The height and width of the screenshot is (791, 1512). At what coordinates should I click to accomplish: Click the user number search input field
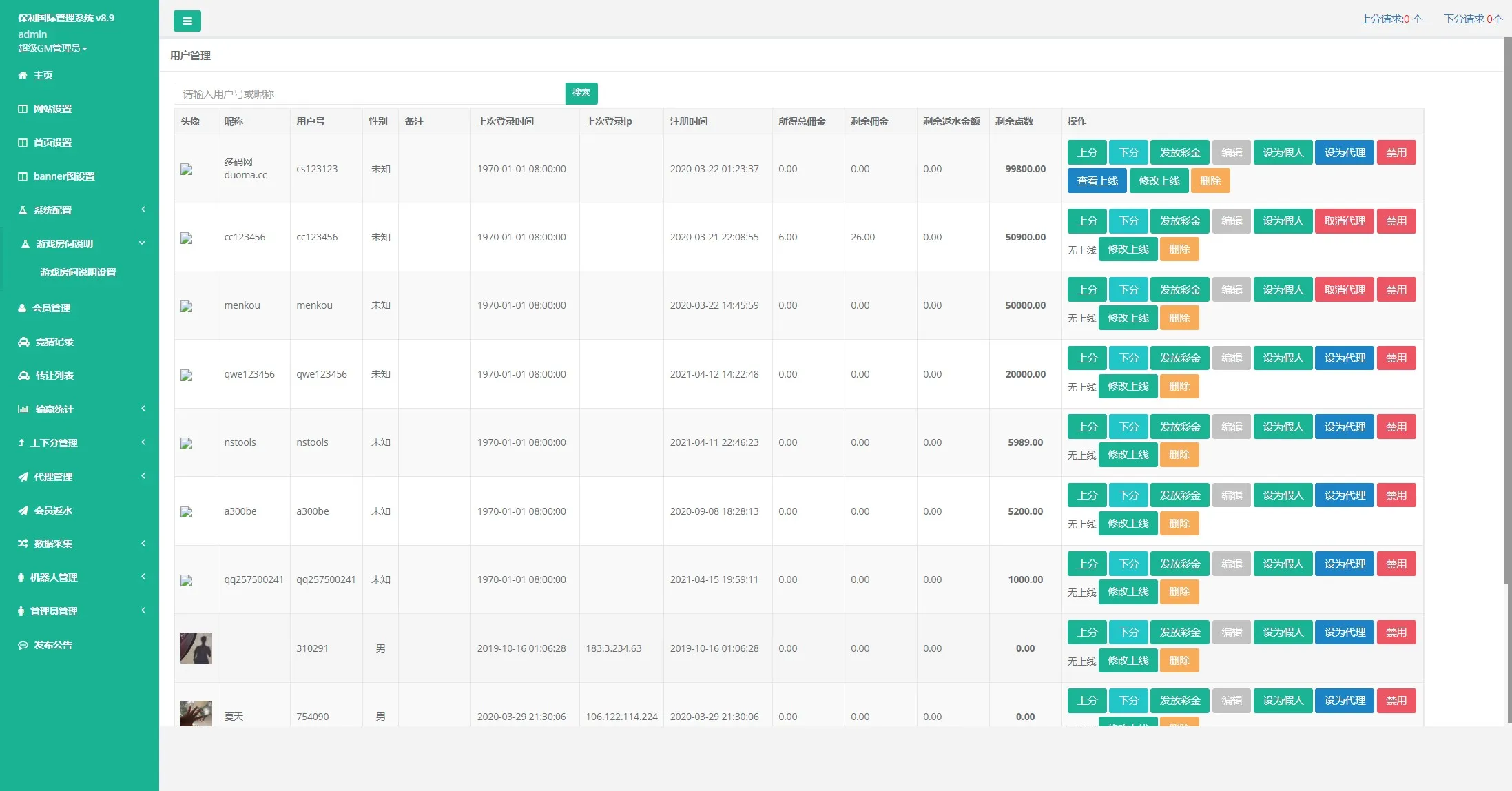[369, 94]
